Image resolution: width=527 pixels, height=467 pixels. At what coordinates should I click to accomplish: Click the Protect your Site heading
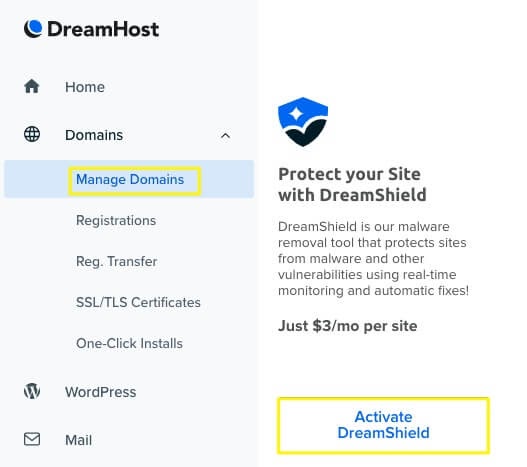[352, 185]
